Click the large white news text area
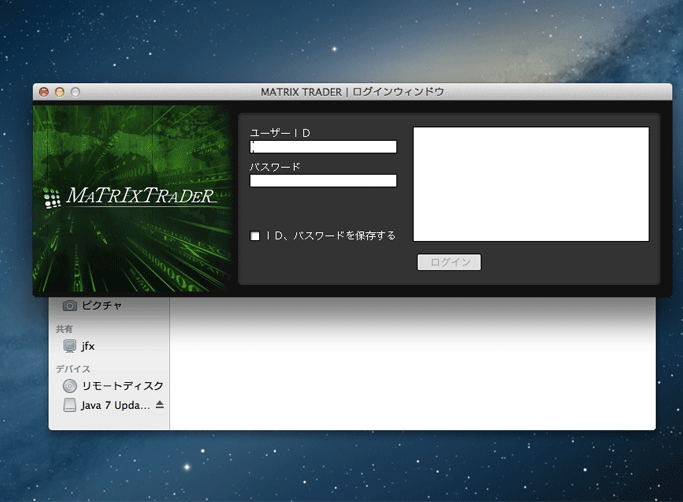The image size is (683, 502). point(531,184)
